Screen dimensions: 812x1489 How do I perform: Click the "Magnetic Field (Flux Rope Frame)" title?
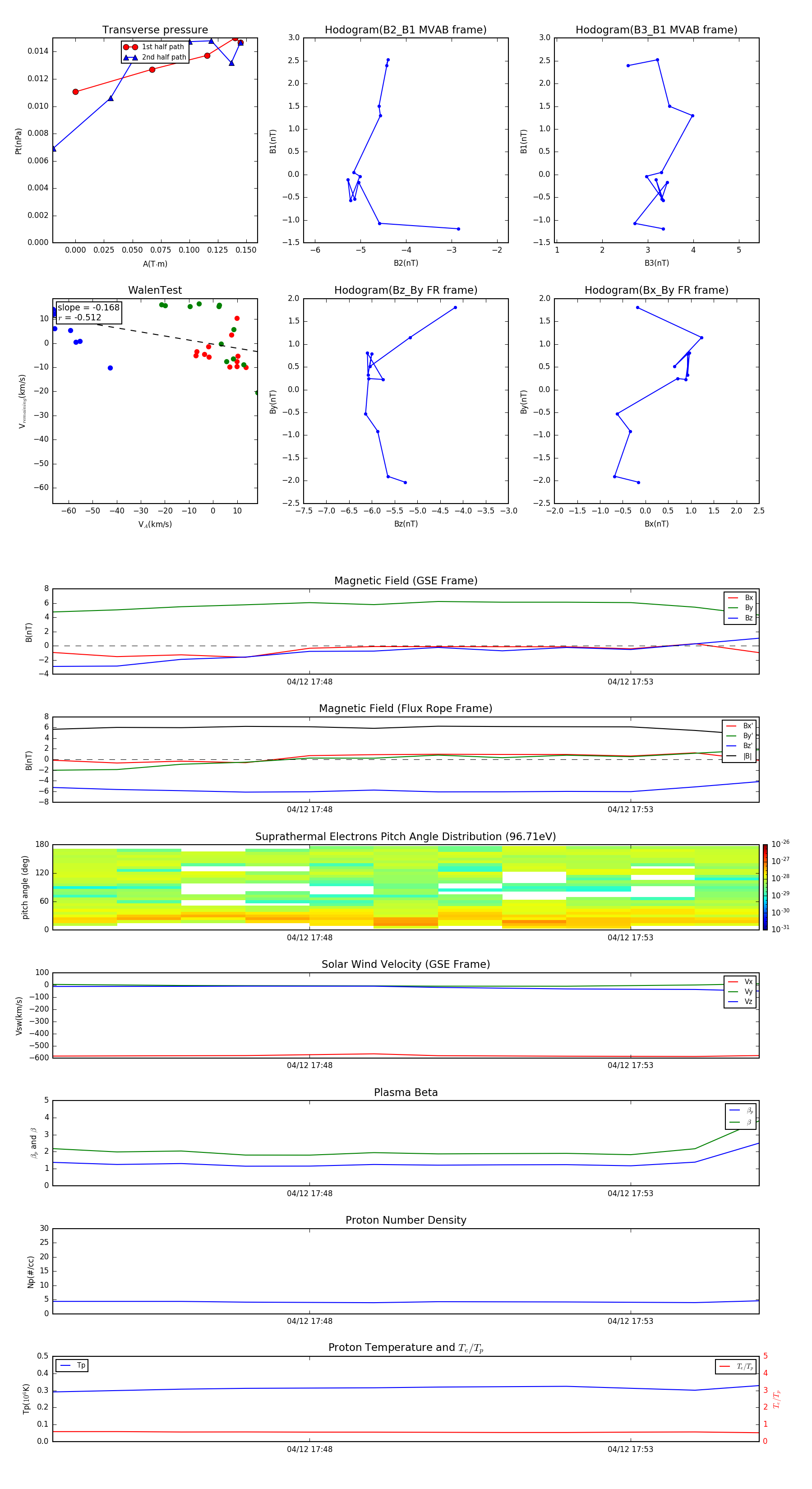(406, 709)
